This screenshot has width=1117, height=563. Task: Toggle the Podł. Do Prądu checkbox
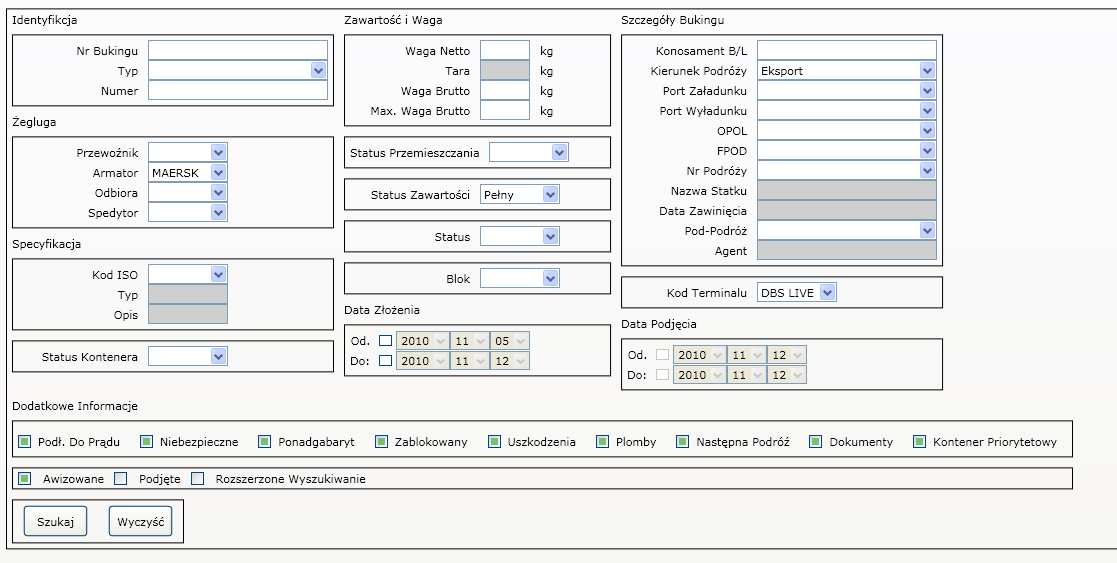[25, 442]
